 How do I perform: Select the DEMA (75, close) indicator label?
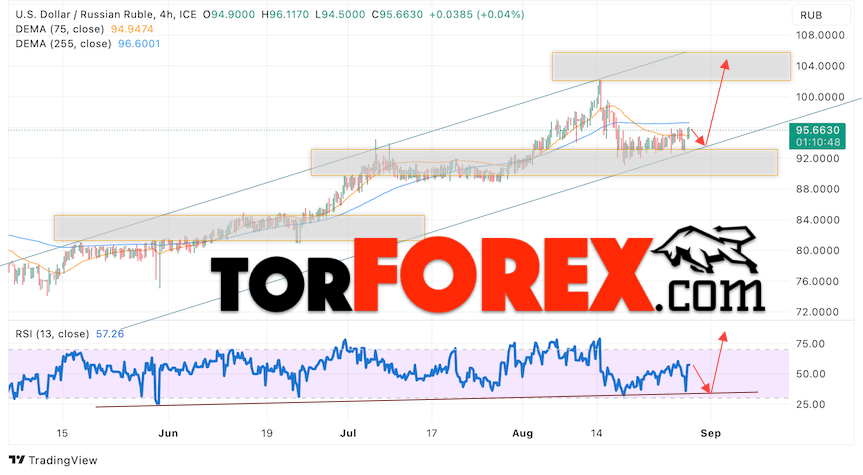59,29
